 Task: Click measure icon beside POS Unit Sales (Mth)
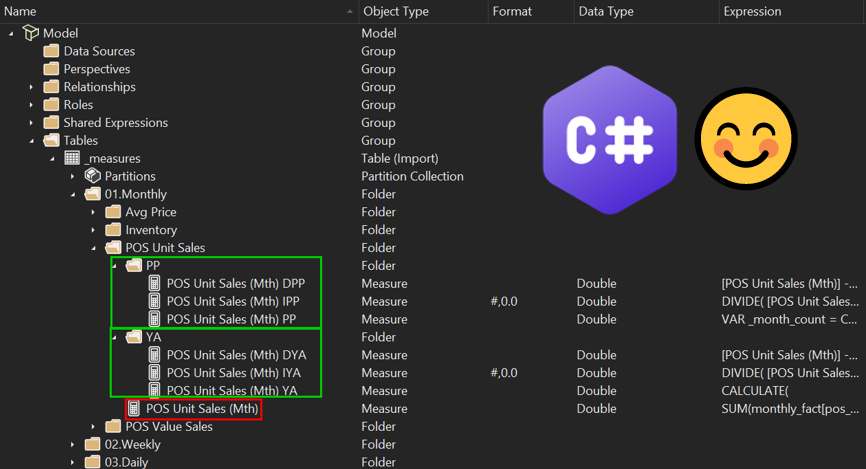point(134,409)
